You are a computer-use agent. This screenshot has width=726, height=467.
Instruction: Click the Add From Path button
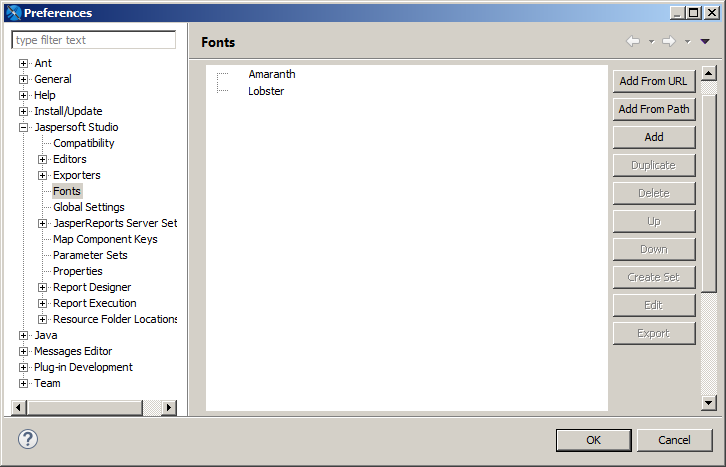tap(654, 109)
